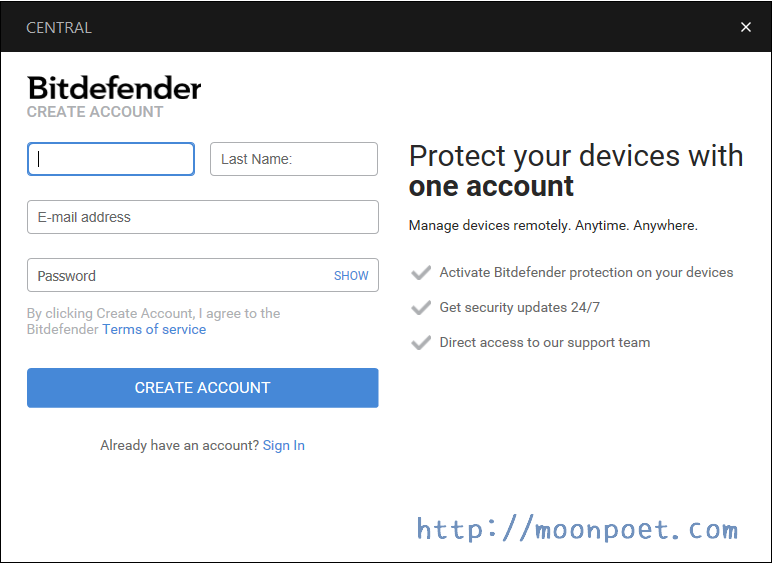Screen dimensions: 772x563
Task: Focus the first name input field
Action: [x=111, y=159]
